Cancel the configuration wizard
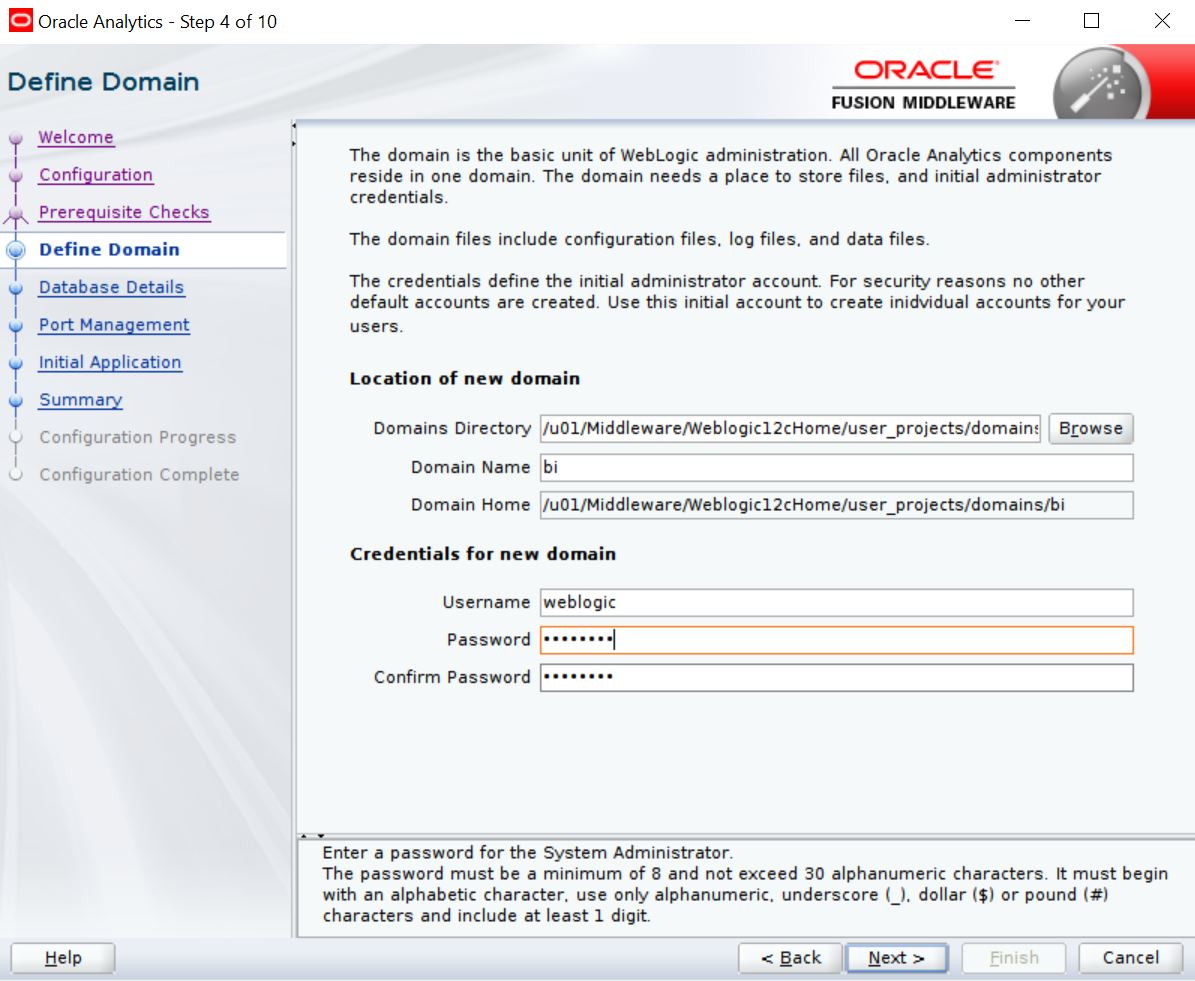Viewport: 1195px width, 981px height. pyautogui.click(x=1130, y=958)
